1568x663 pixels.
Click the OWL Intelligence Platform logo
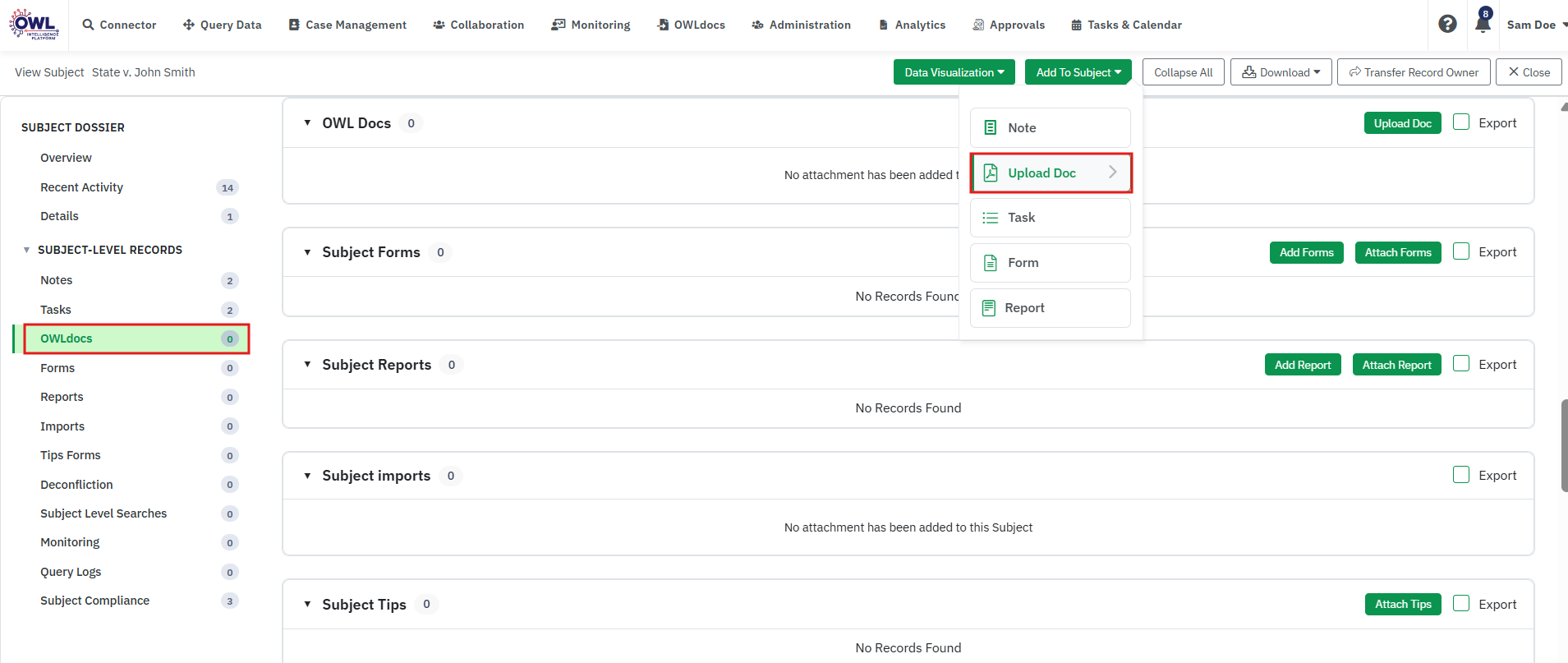coord(34,25)
